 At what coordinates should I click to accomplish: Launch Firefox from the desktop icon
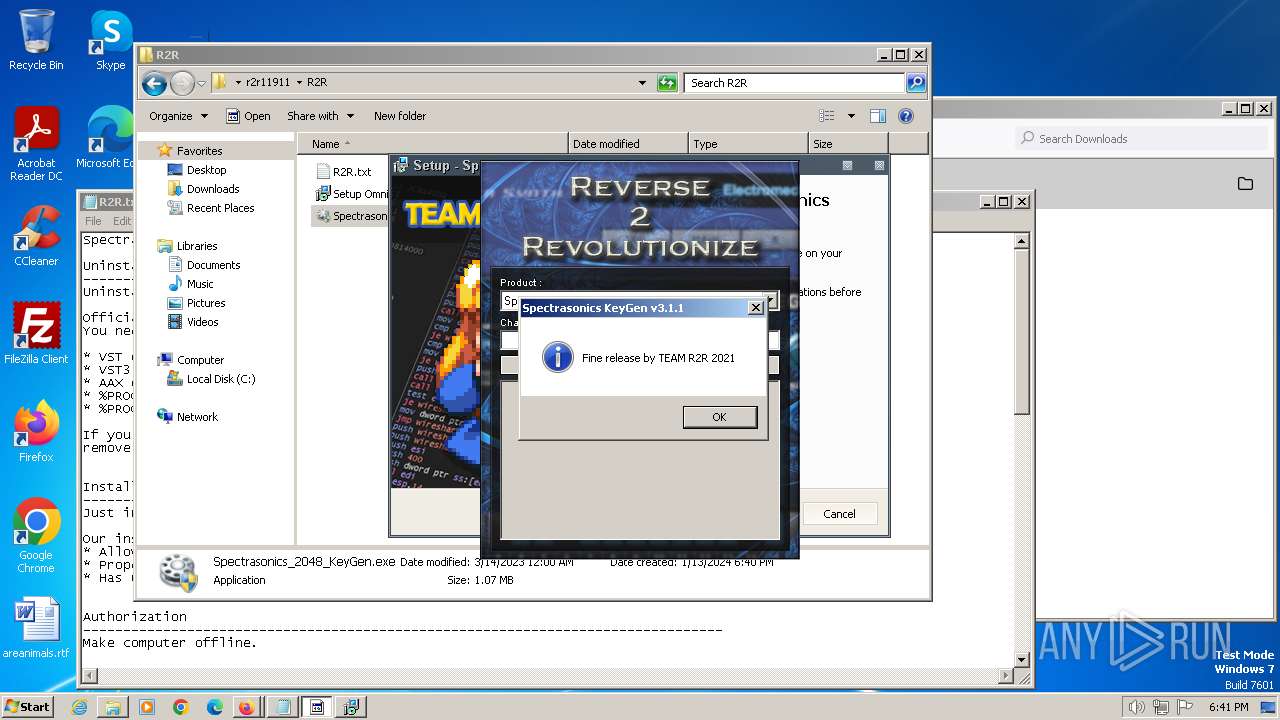tap(36, 432)
